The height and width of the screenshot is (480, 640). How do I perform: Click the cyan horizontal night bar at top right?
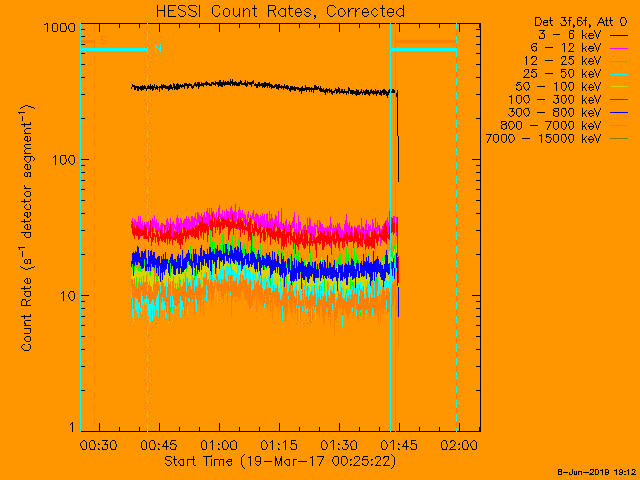point(423,50)
